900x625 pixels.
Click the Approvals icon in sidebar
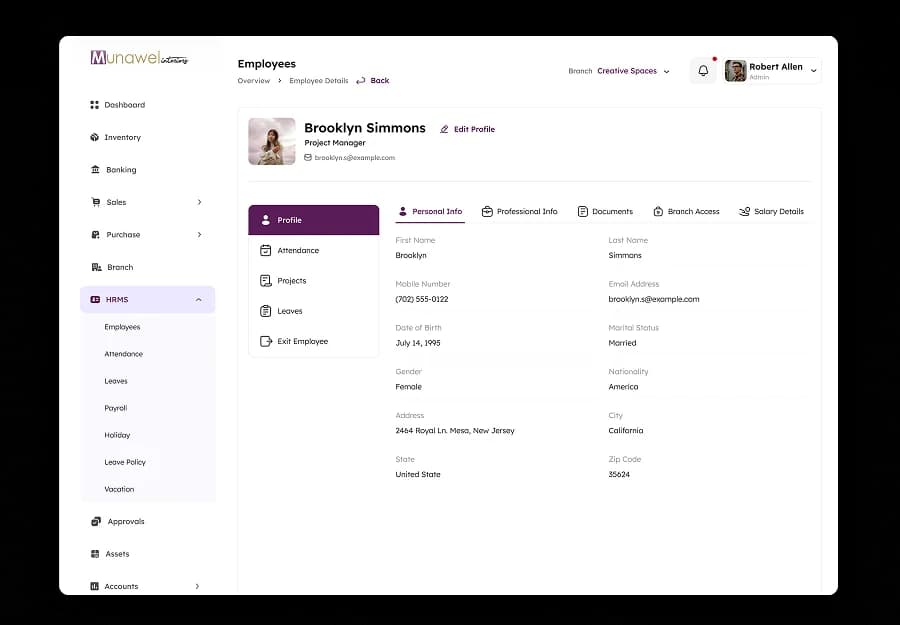(96, 521)
